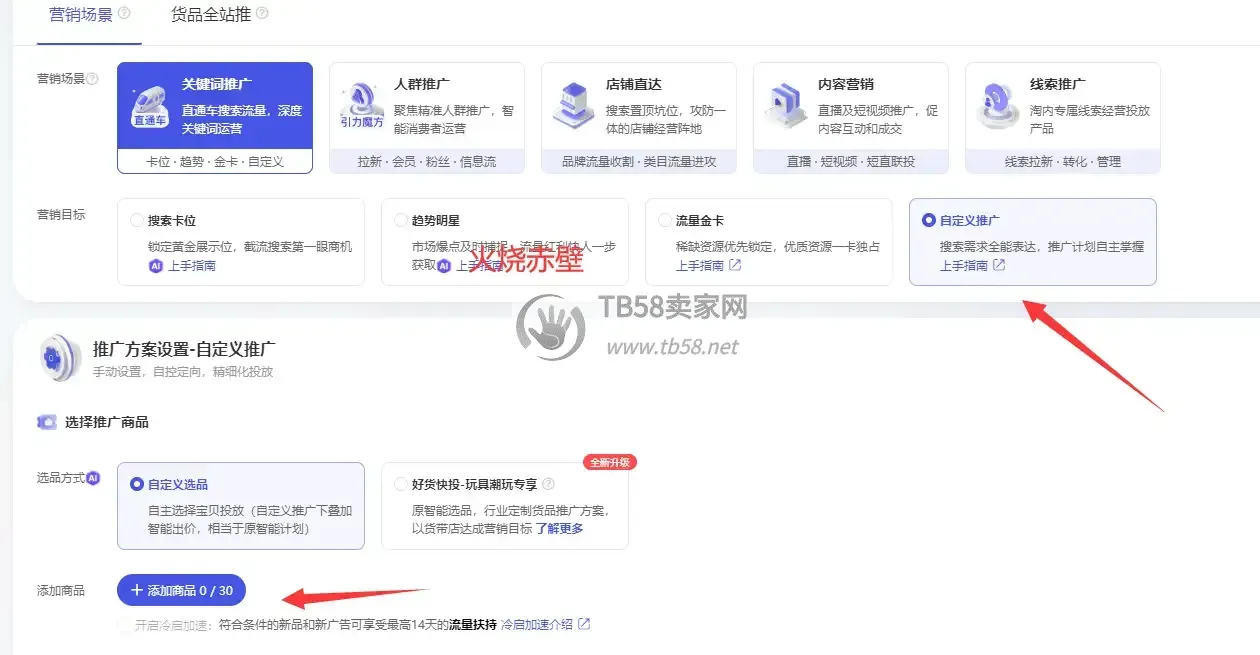Click external link icon after 冷启加速介绍
The image size is (1260, 655).
coord(584,624)
